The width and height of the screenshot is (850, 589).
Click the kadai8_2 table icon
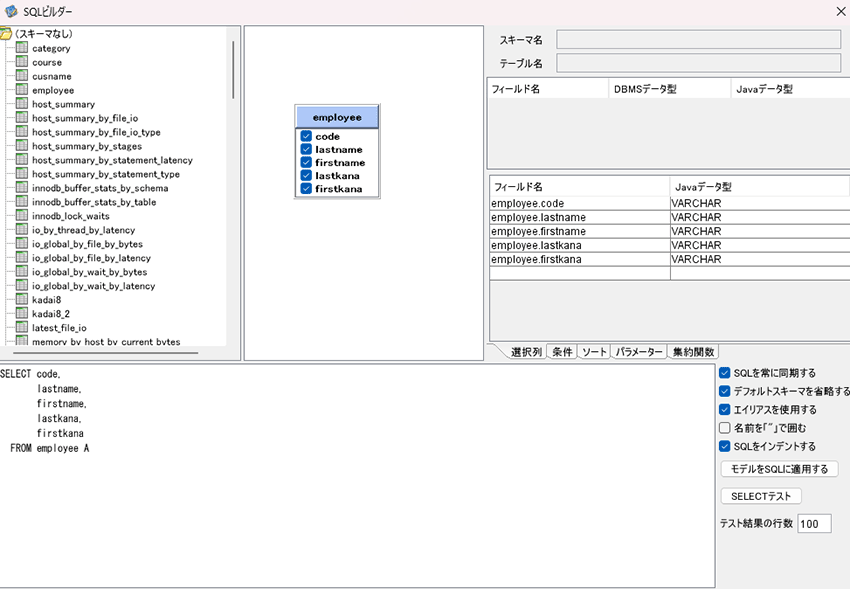[x=22, y=313]
